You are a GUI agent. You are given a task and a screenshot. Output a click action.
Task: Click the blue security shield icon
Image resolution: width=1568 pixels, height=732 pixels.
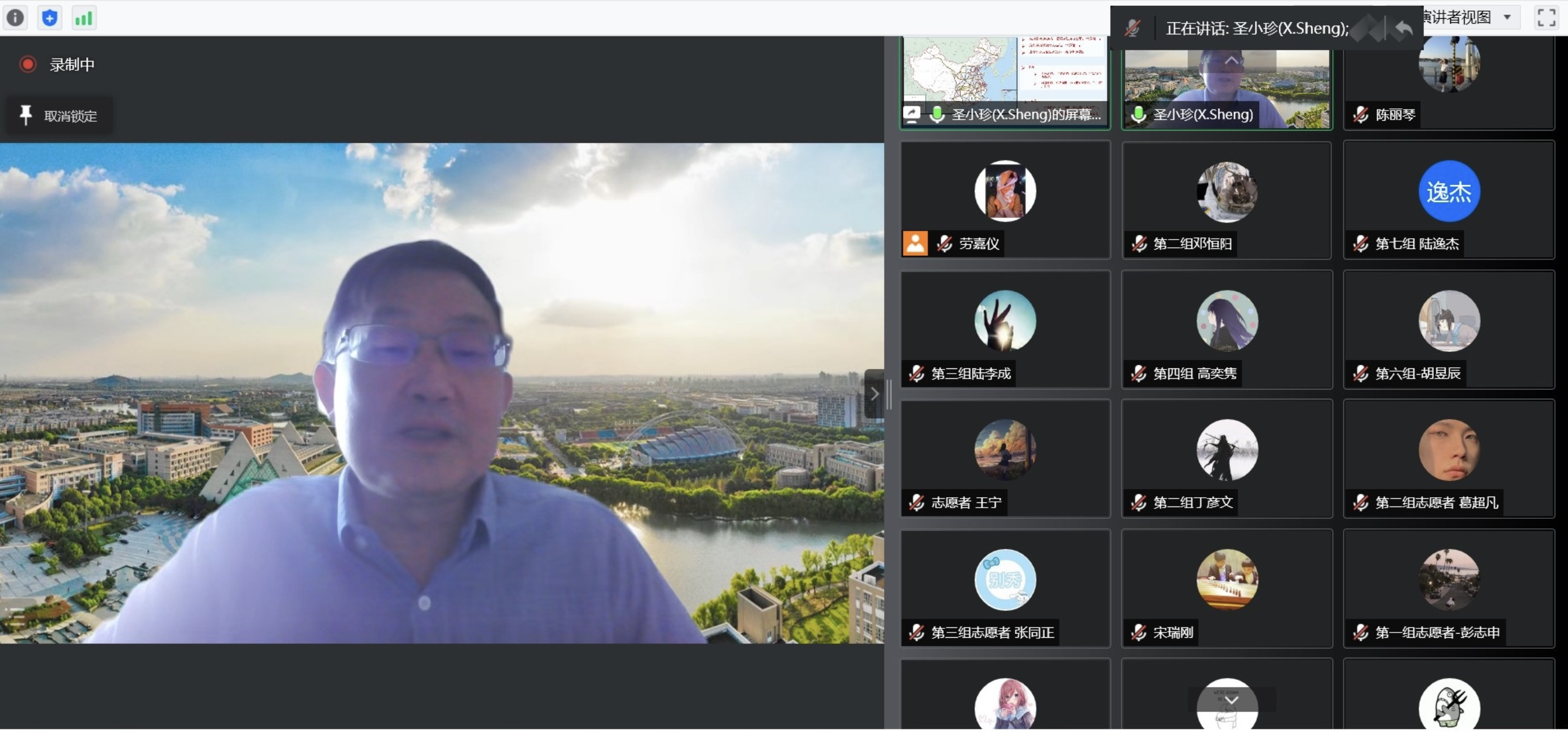49,18
